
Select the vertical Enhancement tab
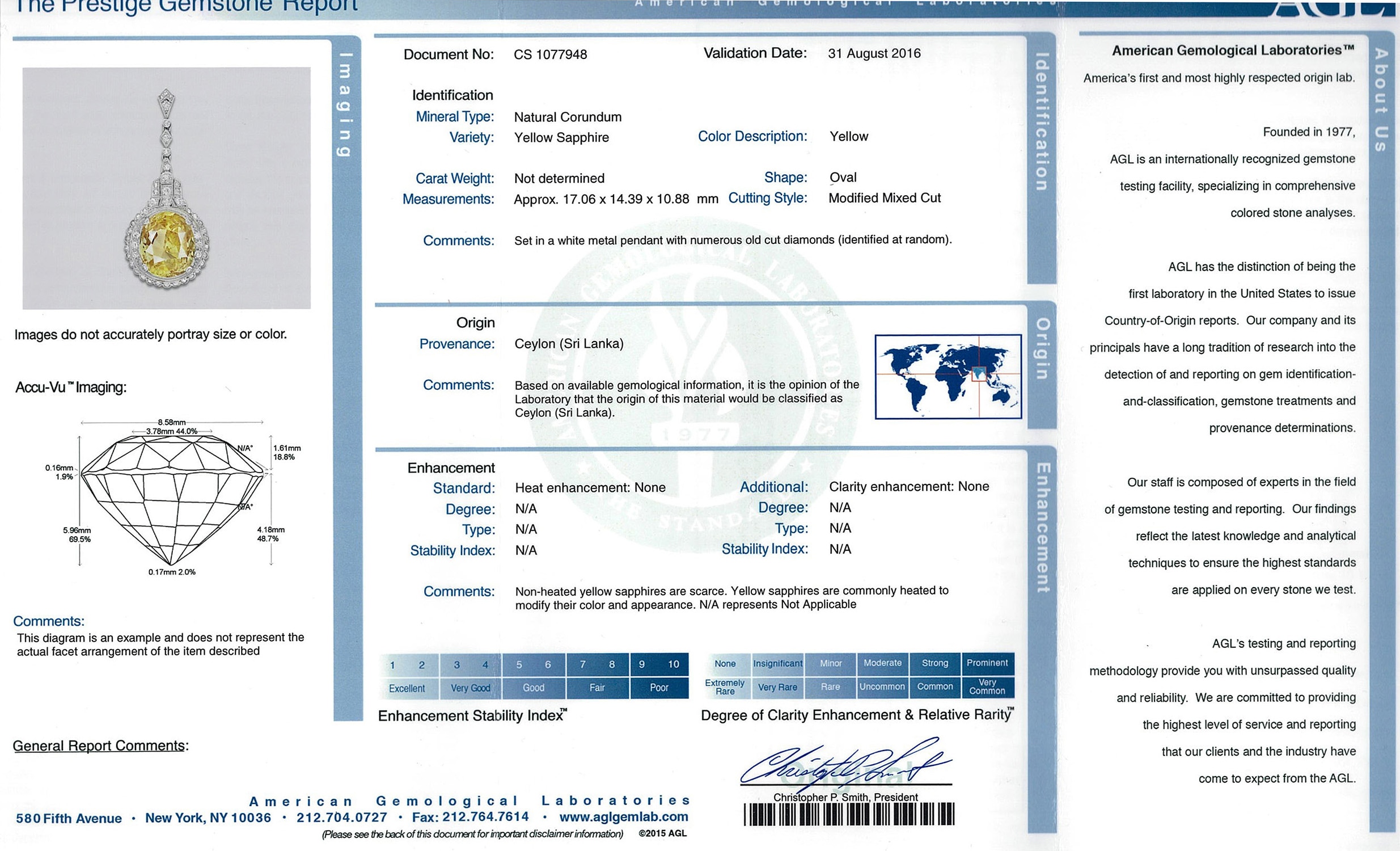(1043, 528)
